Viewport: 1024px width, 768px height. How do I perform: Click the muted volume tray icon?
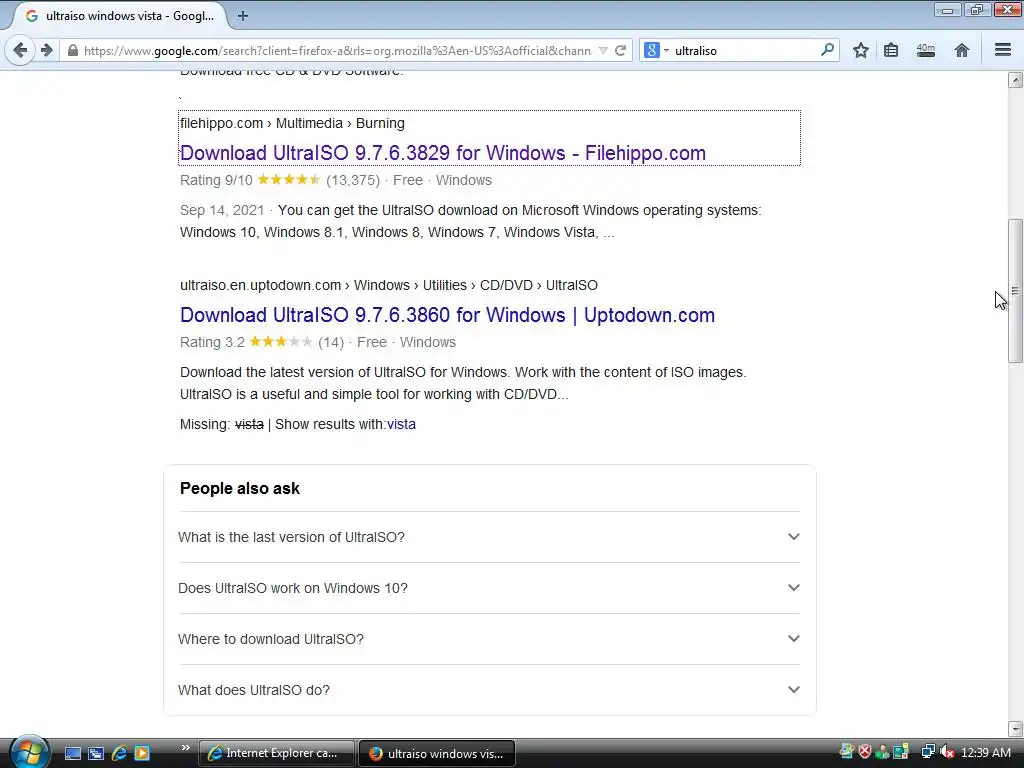click(947, 752)
